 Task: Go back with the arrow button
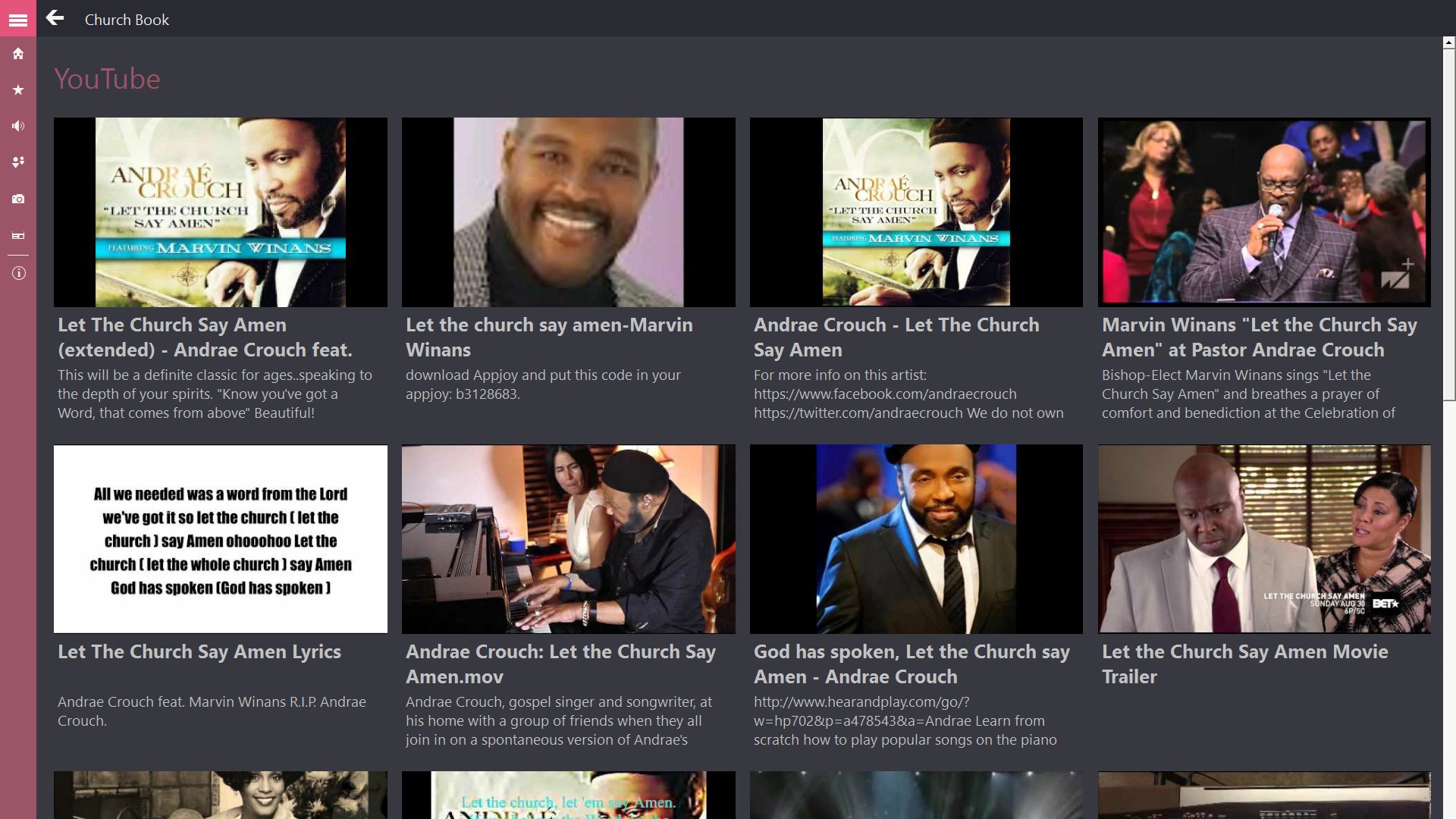(55, 18)
